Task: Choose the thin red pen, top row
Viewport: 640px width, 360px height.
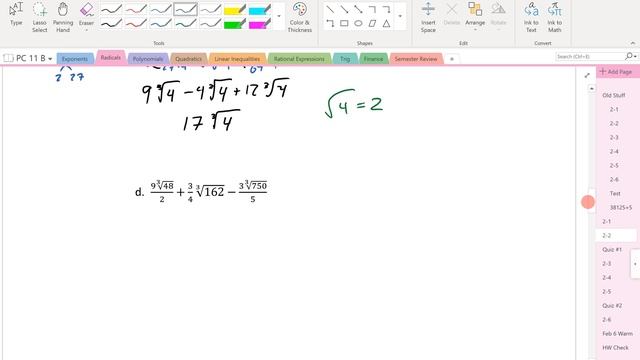Action: pyautogui.click(x=136, y=9)
